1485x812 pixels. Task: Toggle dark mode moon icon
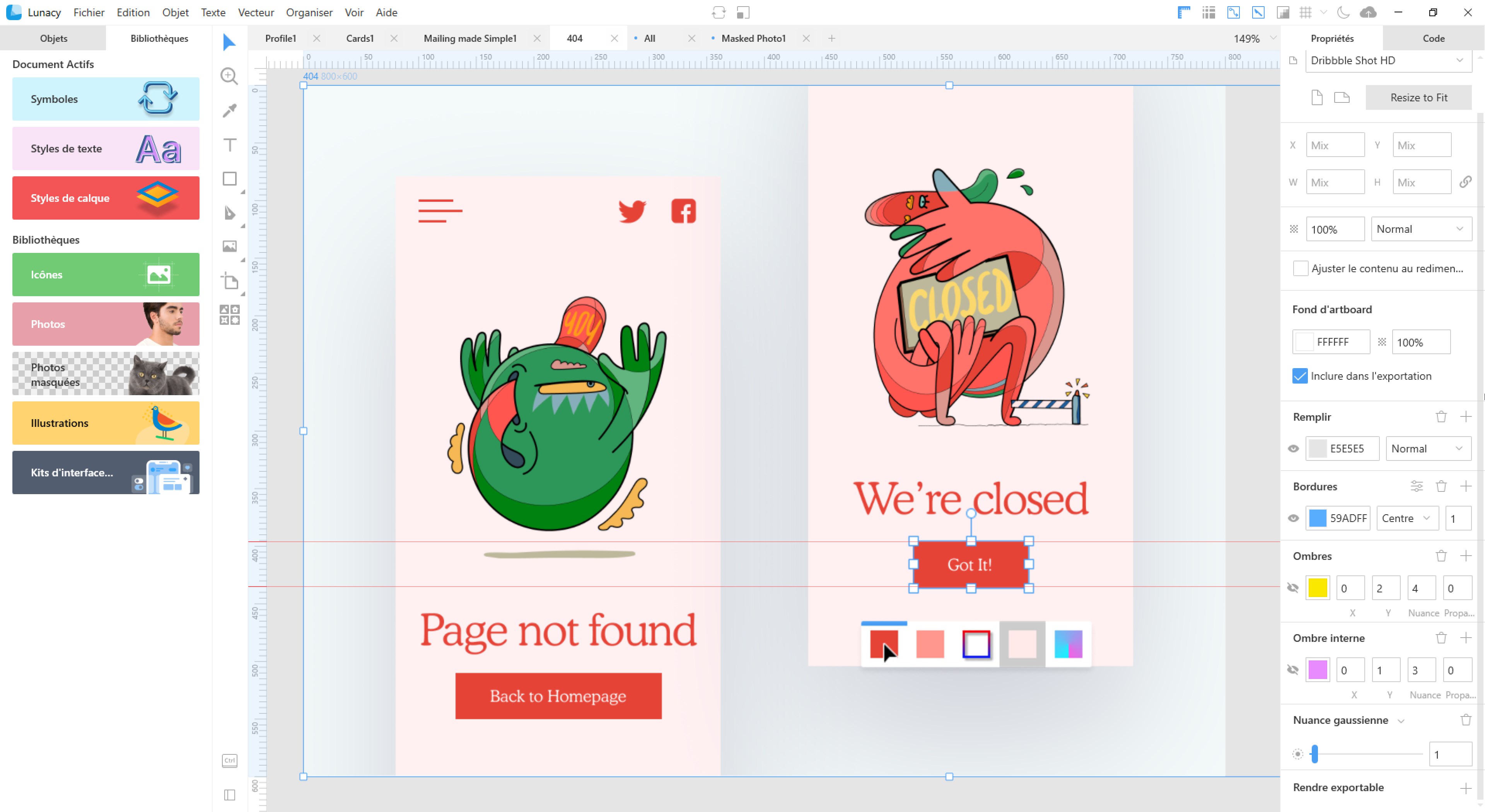click(1343, 12)
